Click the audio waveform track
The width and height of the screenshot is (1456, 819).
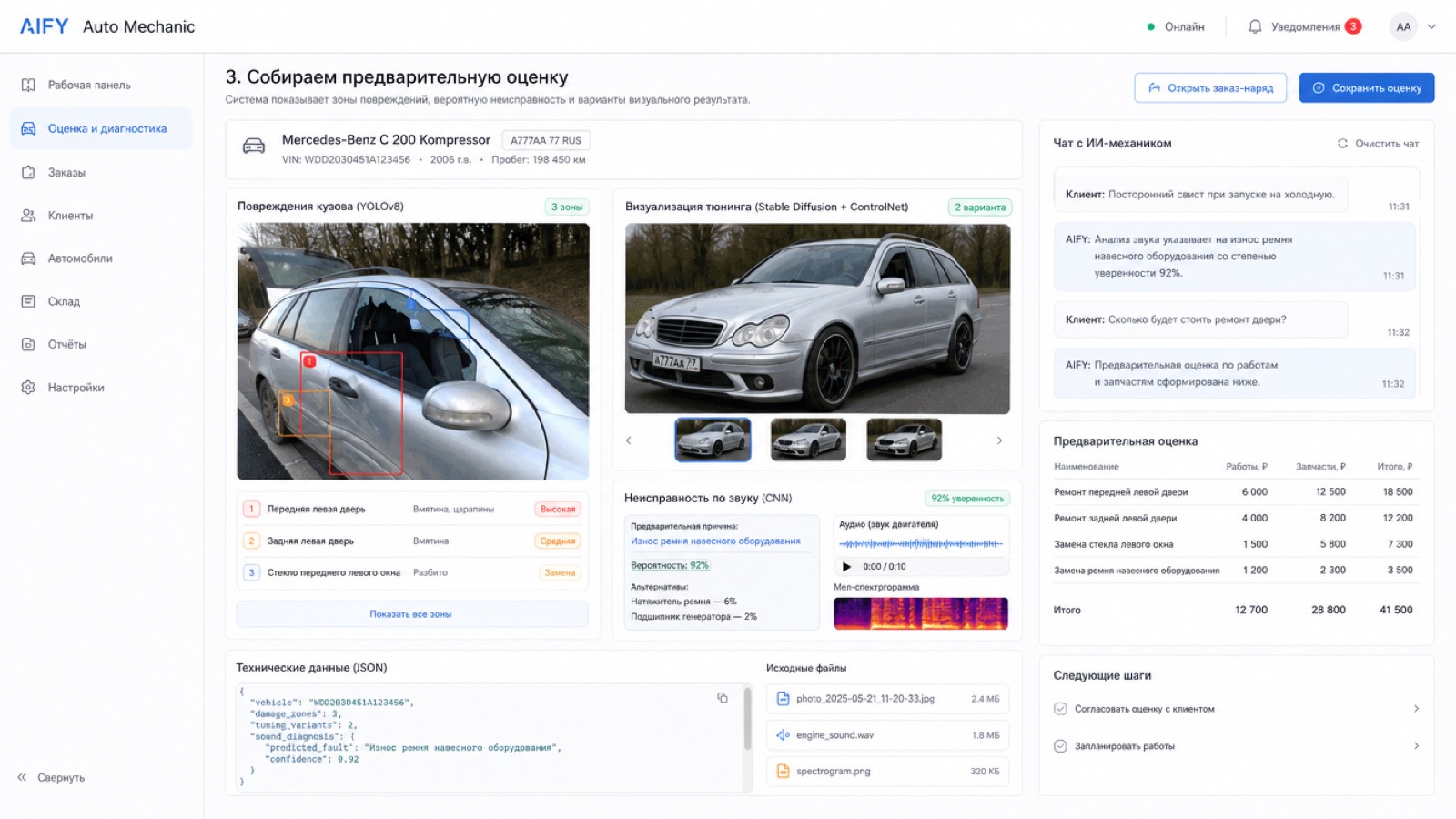point(921,543)
